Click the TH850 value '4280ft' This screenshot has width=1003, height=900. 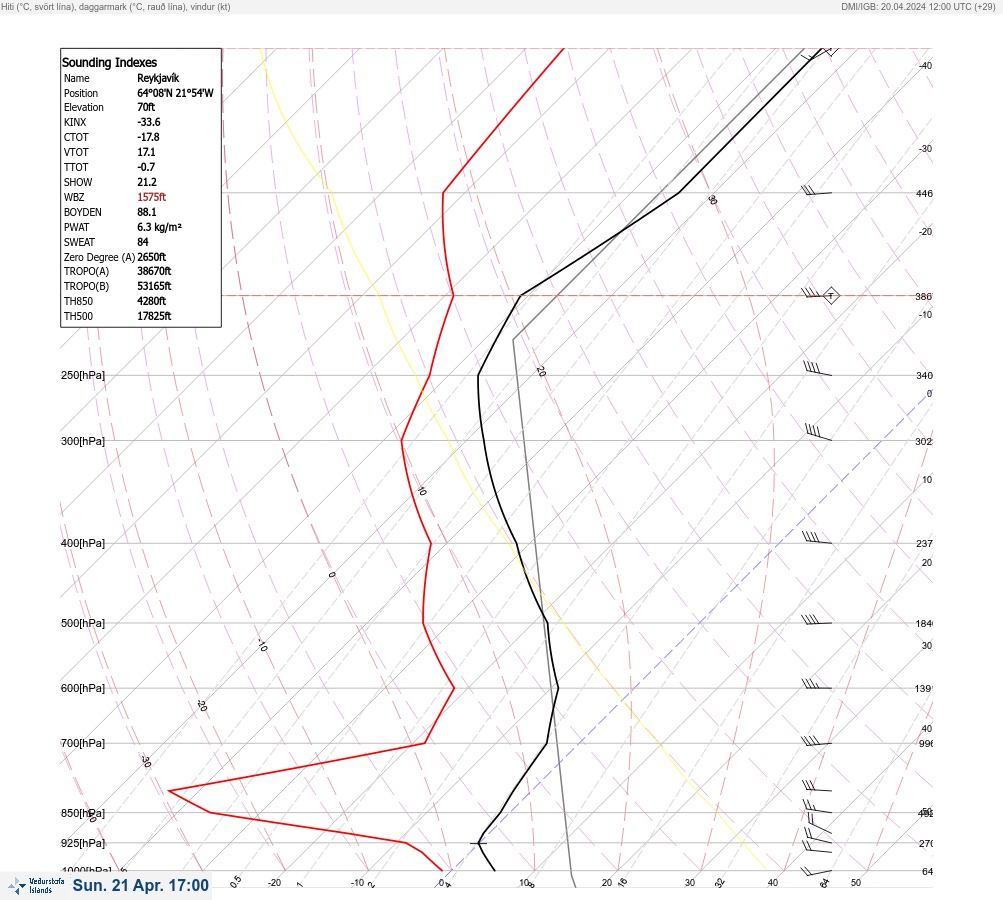[x=152, y=301]
